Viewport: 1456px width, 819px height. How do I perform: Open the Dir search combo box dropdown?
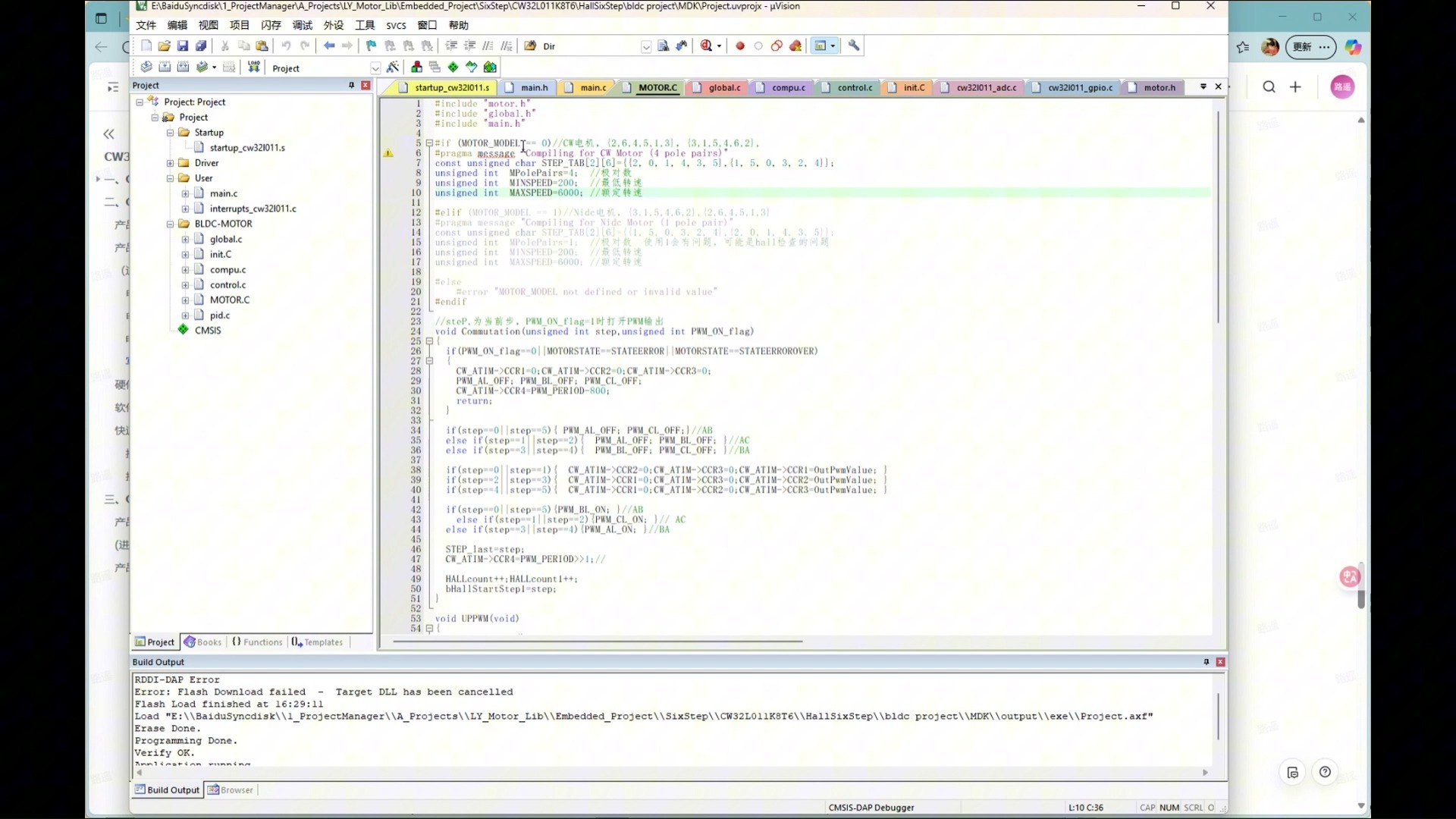pyautogui.click(x=646, y=46)
